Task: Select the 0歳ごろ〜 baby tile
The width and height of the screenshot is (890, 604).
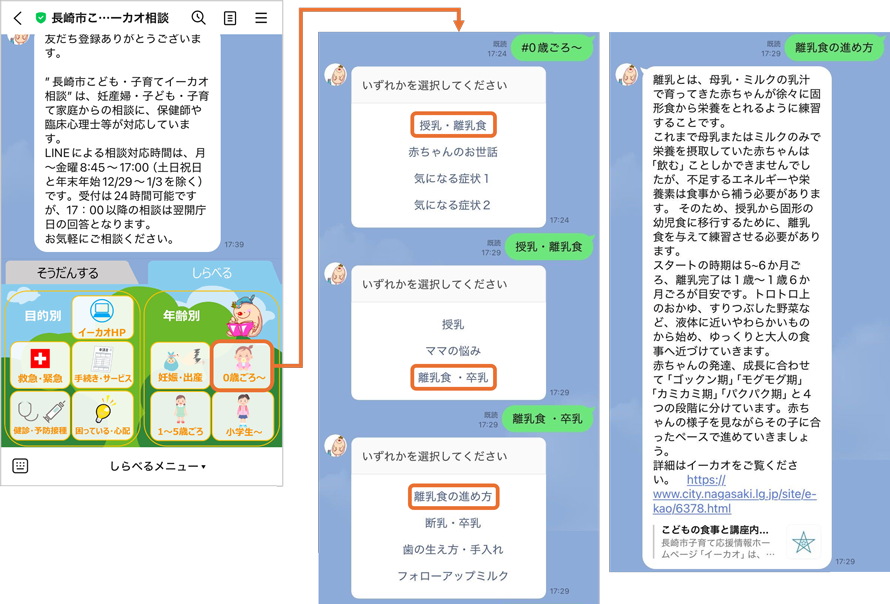Action: 243,366
